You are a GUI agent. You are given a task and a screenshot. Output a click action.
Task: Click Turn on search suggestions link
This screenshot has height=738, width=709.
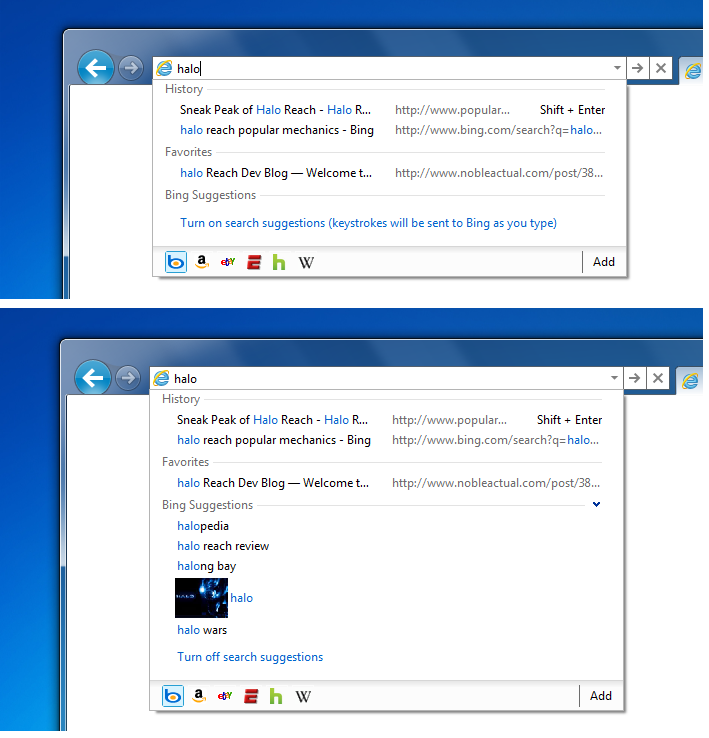369,223
